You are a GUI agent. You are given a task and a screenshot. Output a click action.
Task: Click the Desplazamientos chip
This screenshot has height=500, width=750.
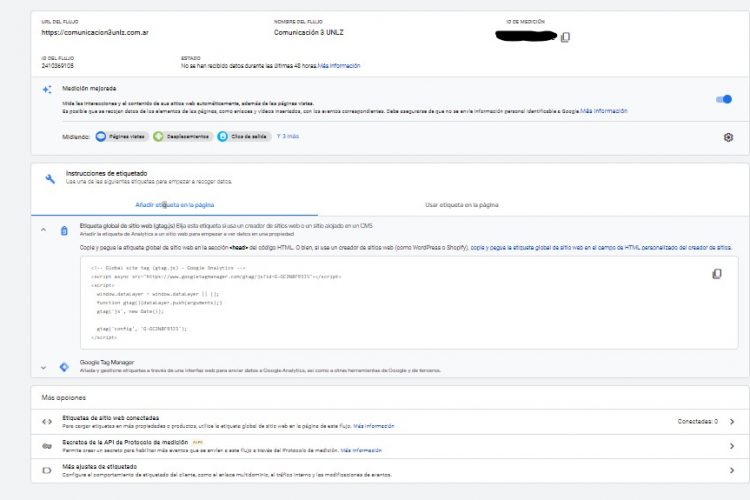click(x=182, y=136)
